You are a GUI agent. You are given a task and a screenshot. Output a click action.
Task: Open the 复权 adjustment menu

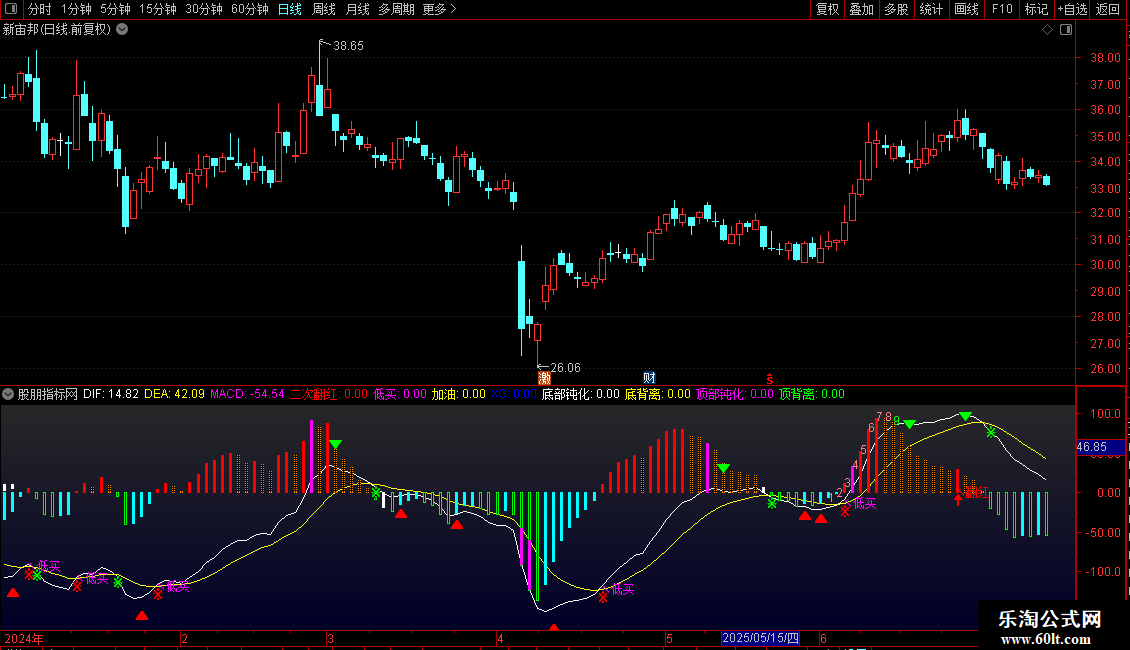click(x=827, y=9)
